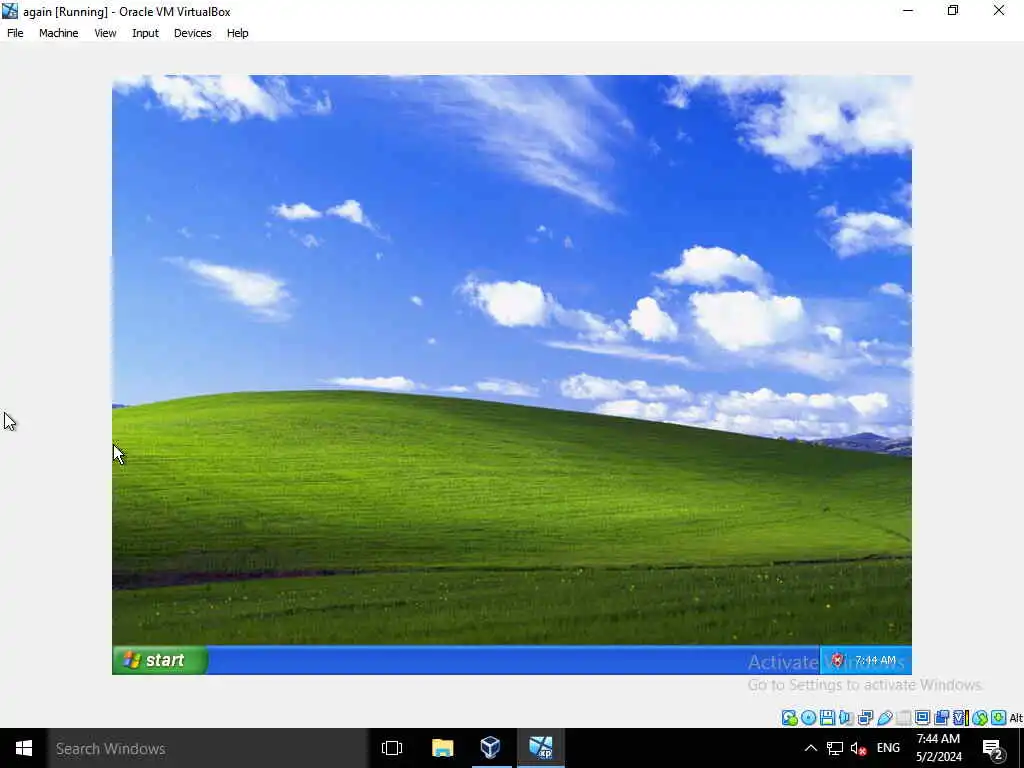Click the network adapters status icon

(865, 718)
